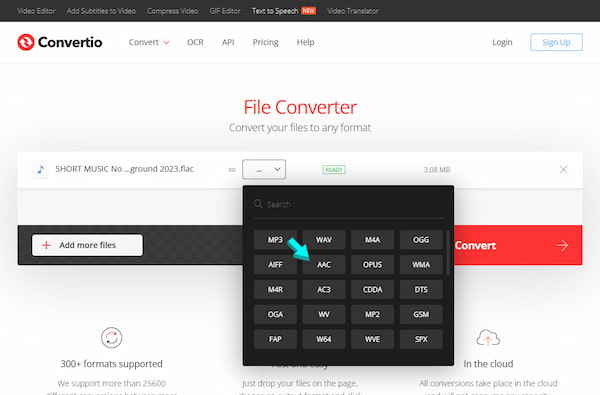This screenshot has height=395, width=600.
Task: Click the format list scrollbar
Action: click(x=448, y=253)
